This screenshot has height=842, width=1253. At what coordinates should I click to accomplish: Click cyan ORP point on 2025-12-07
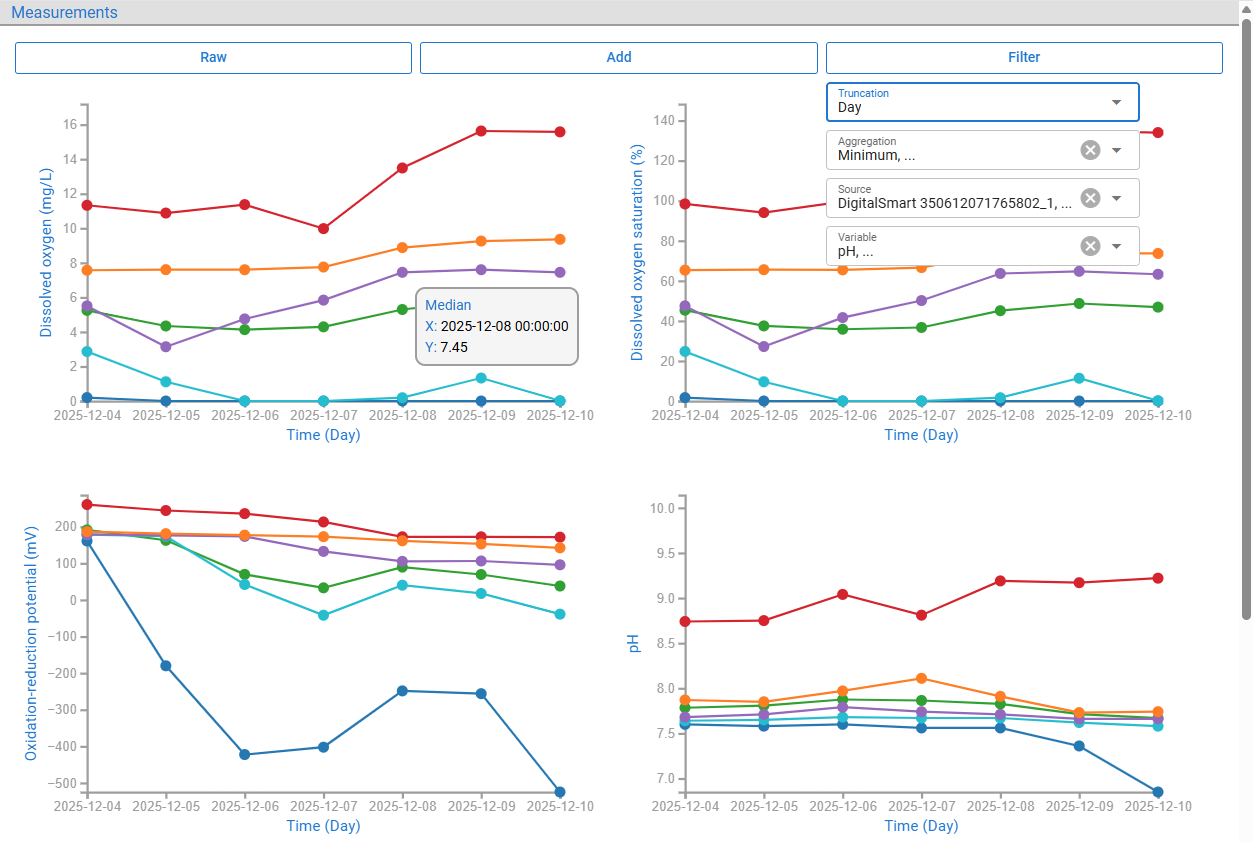pyautogui.click(x=323, y=615)
